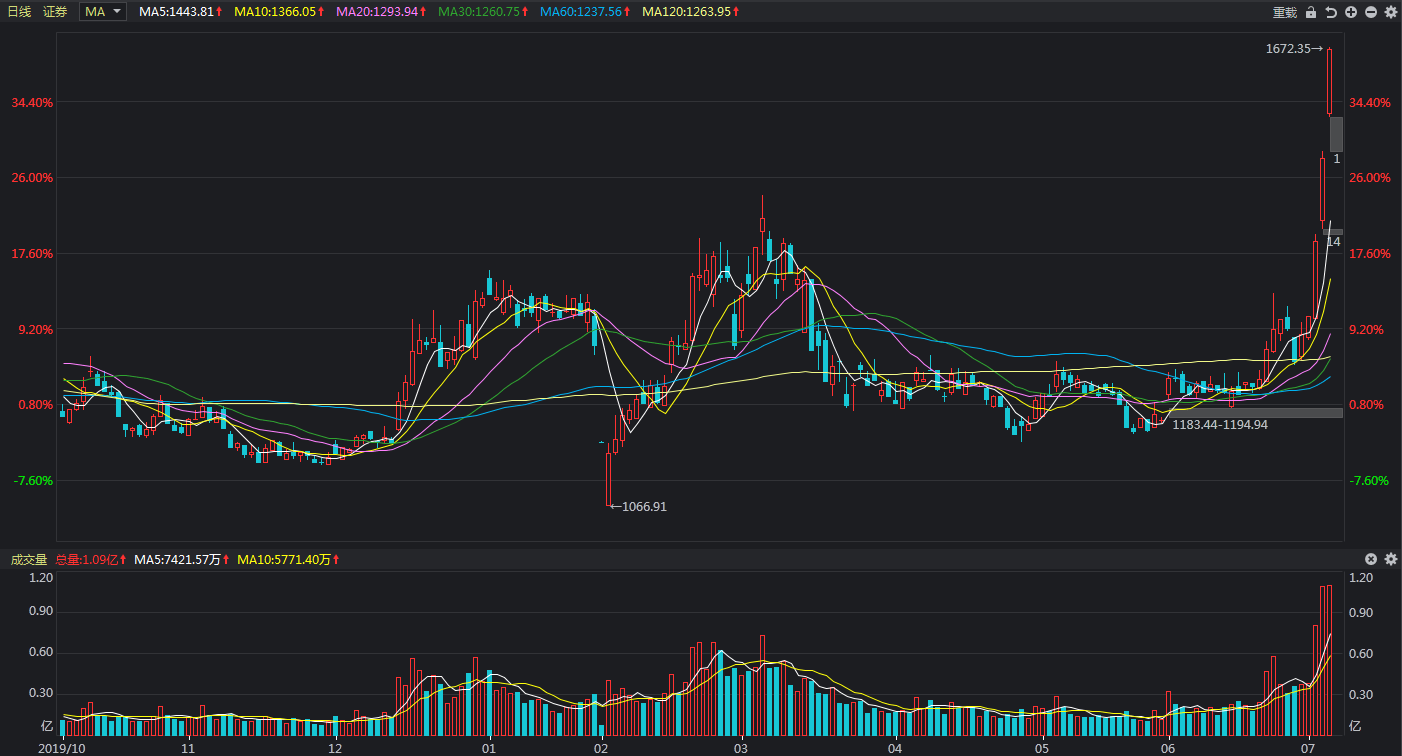Click the undo arrow icon in the top toolbar
This screenshot has height=756, width=1402.
pyautogui.click(x=1331, y=12)
